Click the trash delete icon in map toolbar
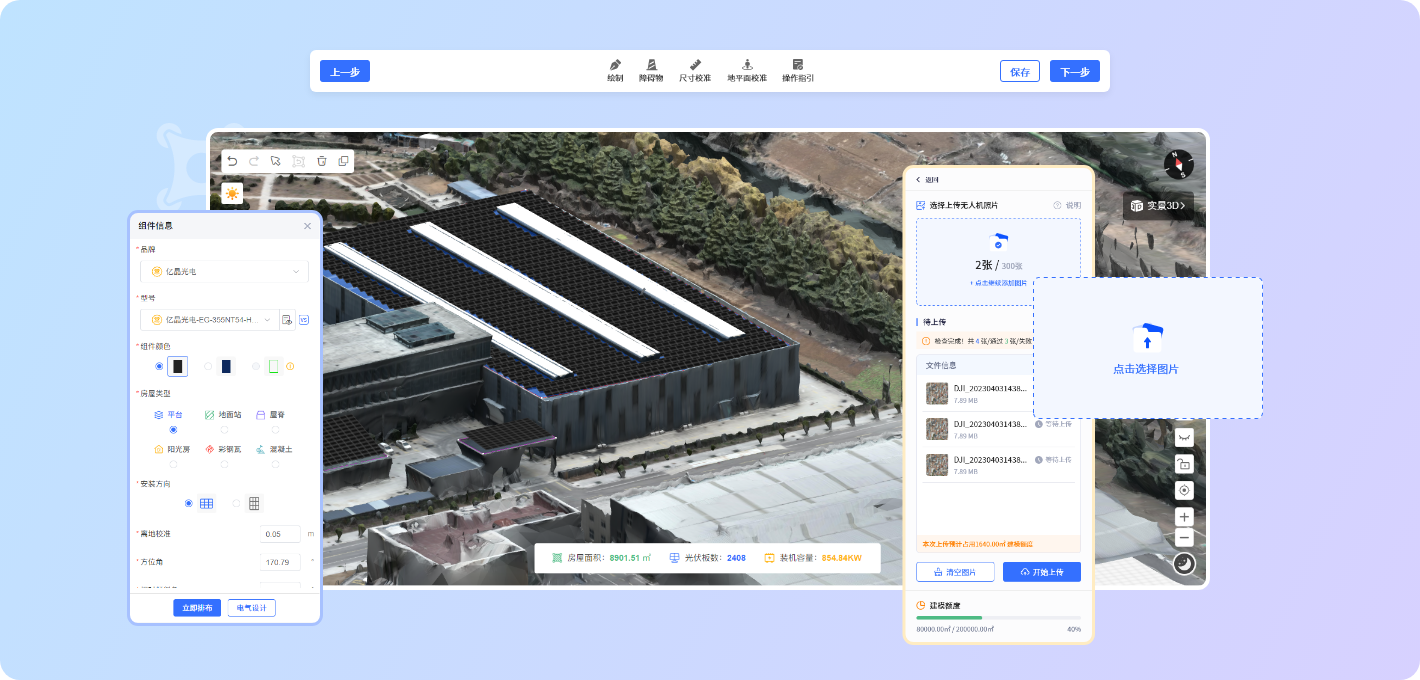 [321, 161]
